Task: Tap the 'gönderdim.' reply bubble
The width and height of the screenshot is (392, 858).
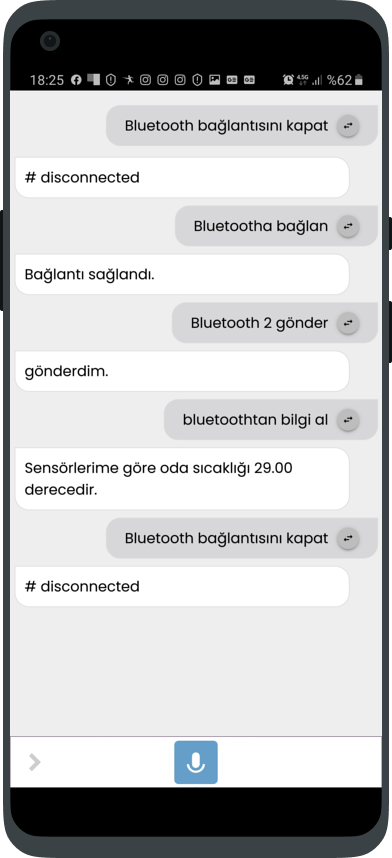Action: click(x=182, y=371)
